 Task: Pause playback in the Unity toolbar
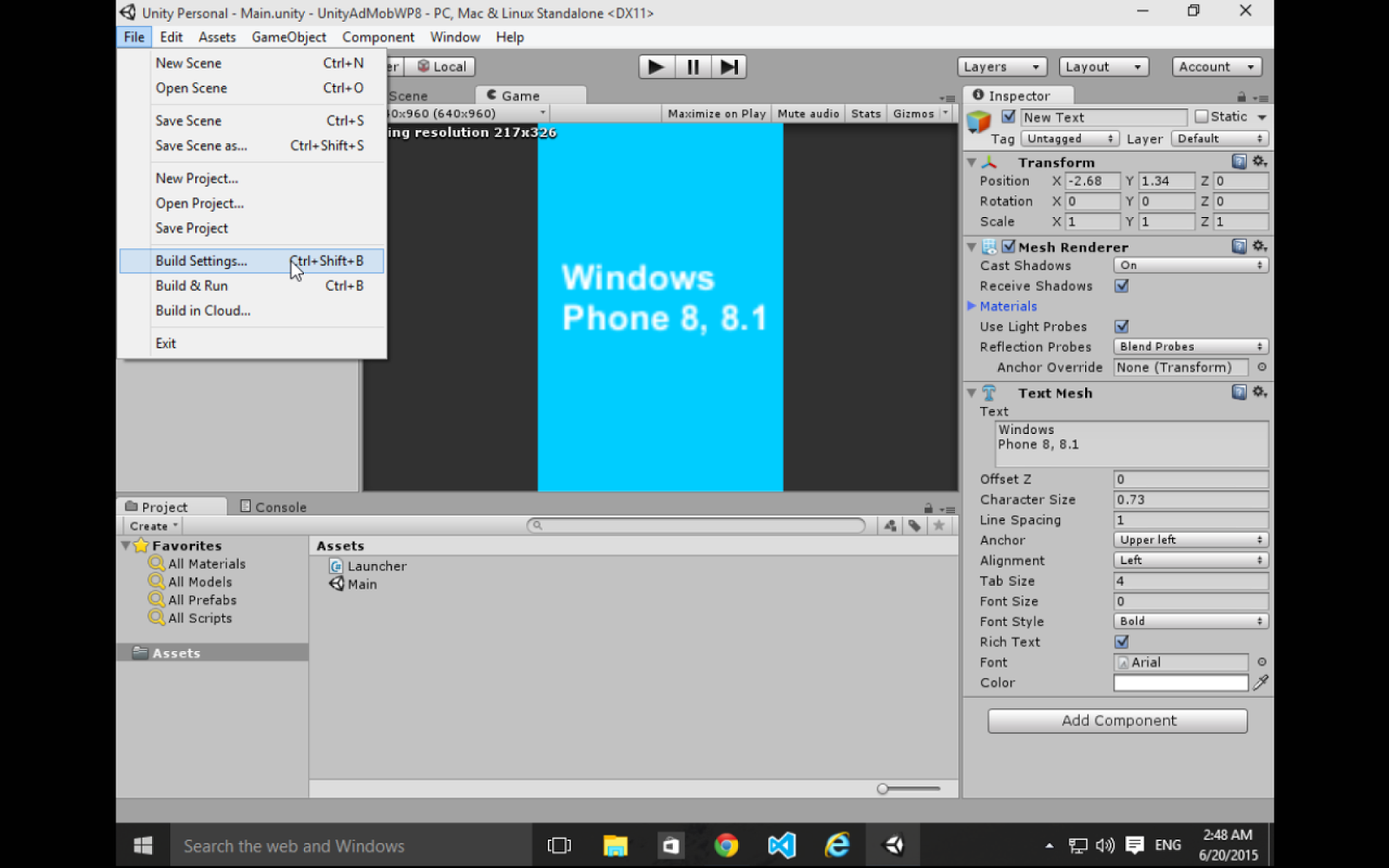[693, 67]
